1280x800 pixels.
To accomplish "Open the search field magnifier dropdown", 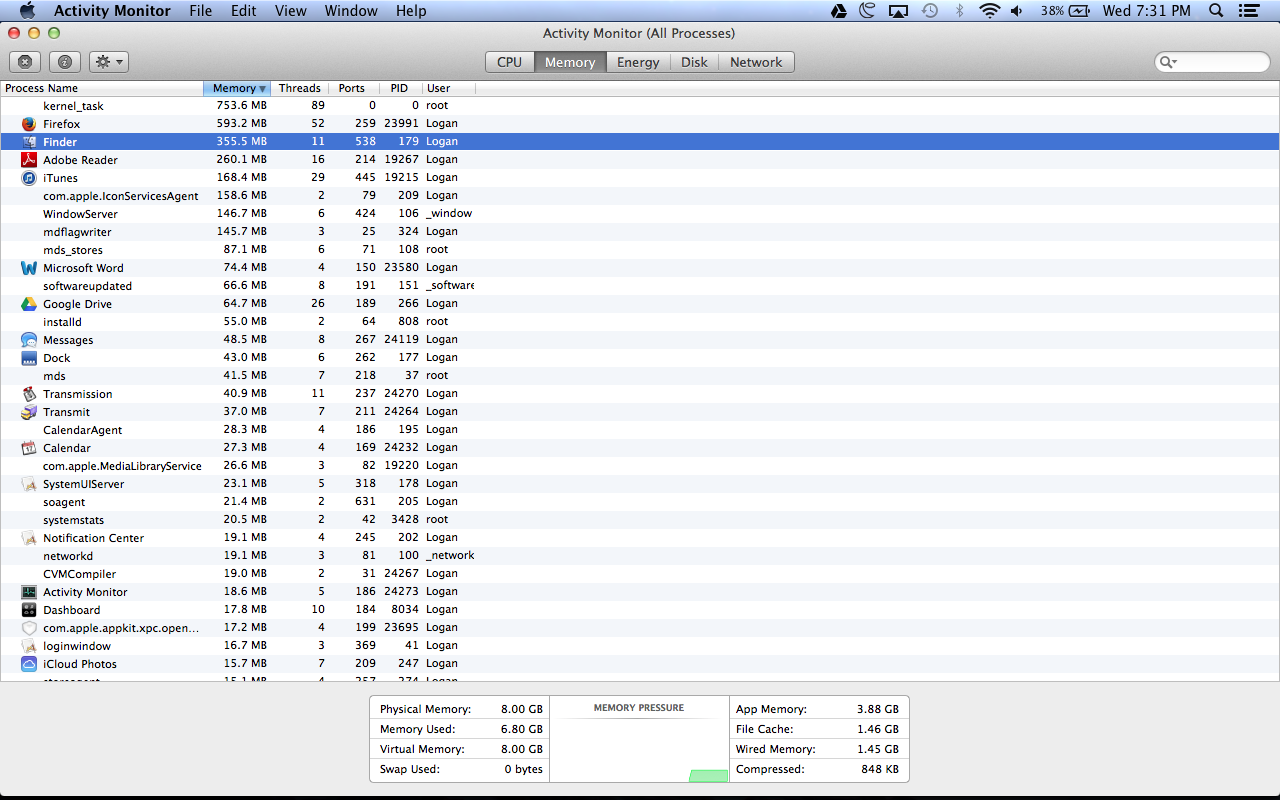I will pyautogui.click(x=1167, y=62).
